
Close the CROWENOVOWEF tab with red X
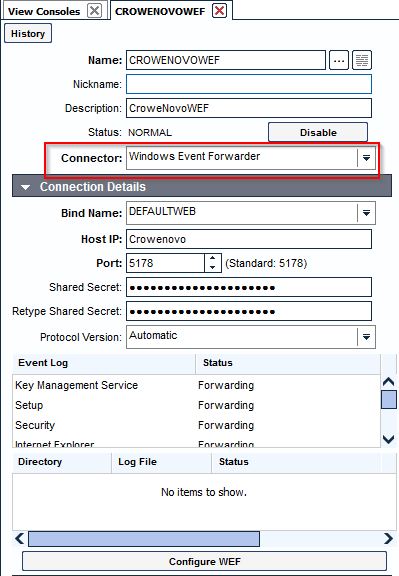(x=219, y=11)
